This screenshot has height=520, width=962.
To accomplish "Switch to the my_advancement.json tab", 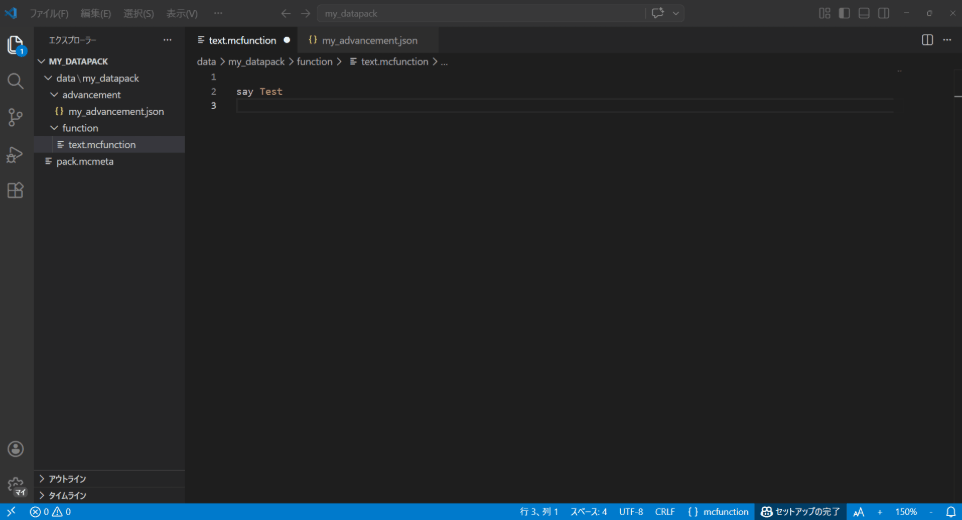I will point(369,40).
